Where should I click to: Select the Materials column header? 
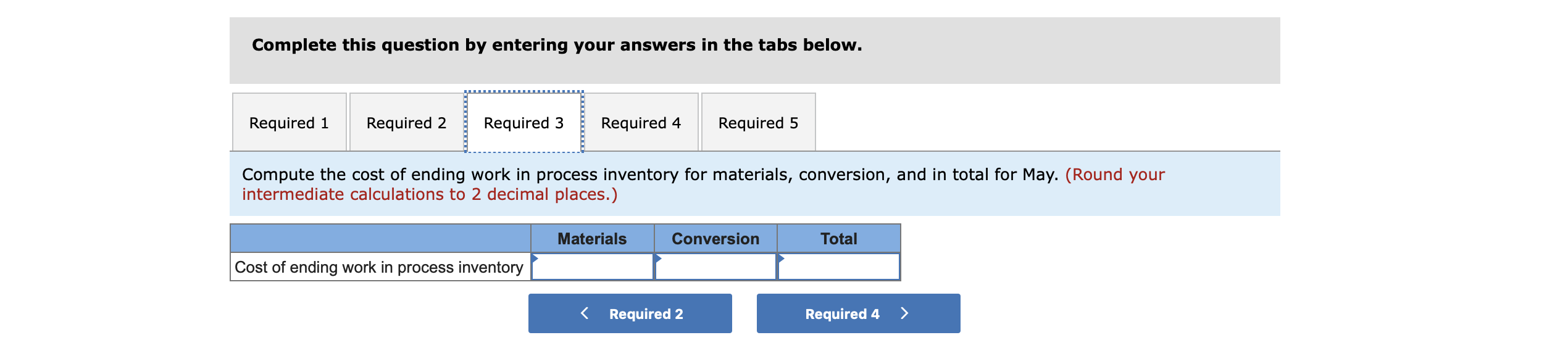[591, 238]
